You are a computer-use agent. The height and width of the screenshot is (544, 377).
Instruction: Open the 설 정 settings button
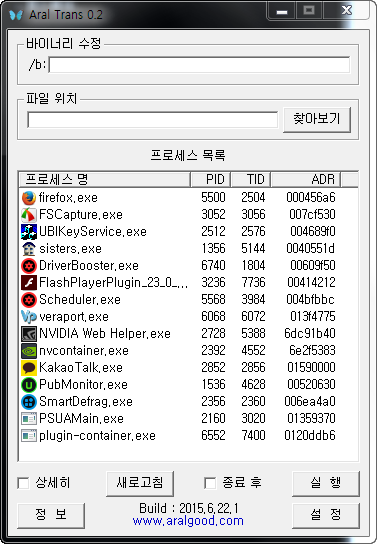[326, 515]
